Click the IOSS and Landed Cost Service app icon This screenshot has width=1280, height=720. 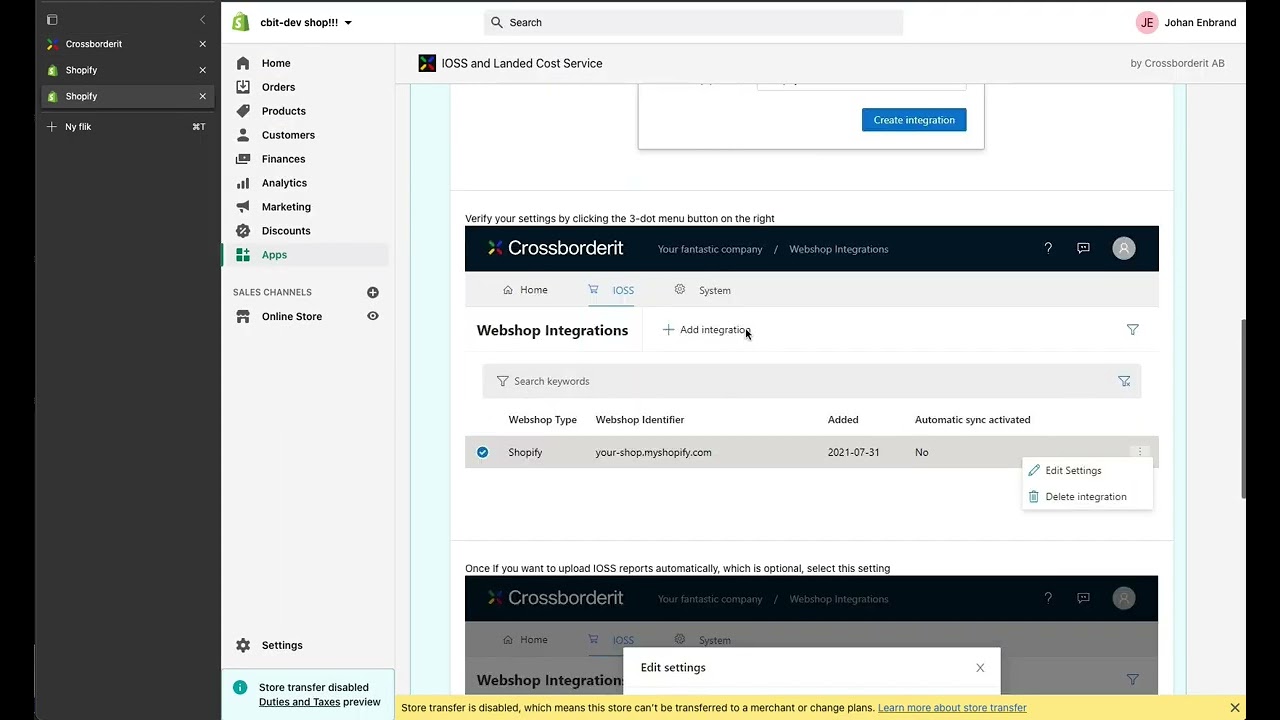(x=427, y=63)
